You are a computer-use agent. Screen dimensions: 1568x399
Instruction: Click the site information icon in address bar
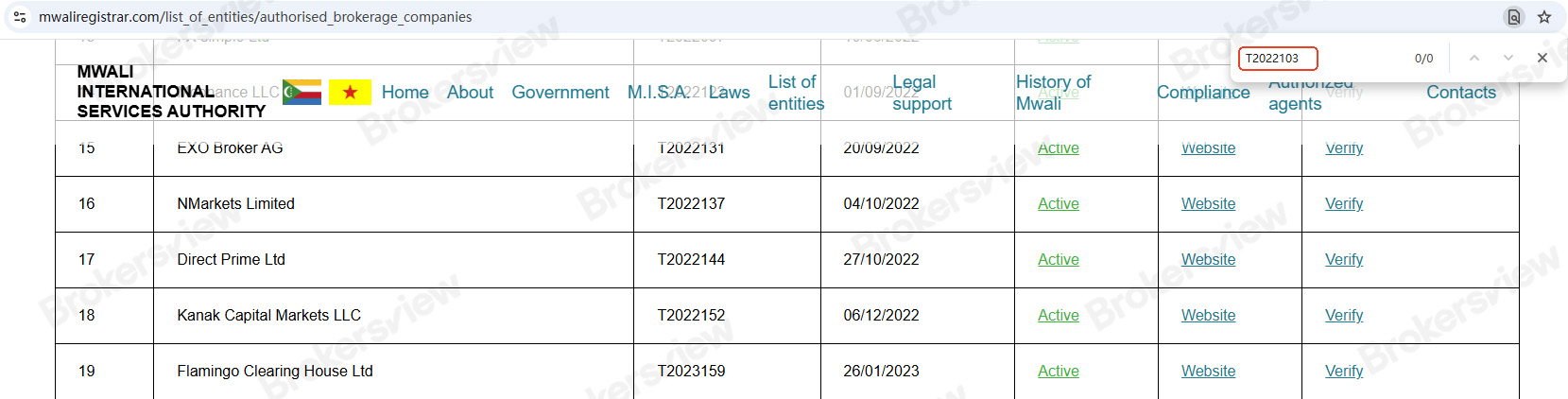(x=20, y=17)
